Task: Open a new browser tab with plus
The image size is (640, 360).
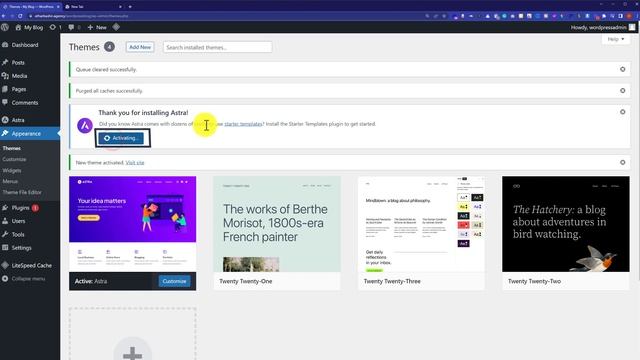Action: tap(130, 7)
